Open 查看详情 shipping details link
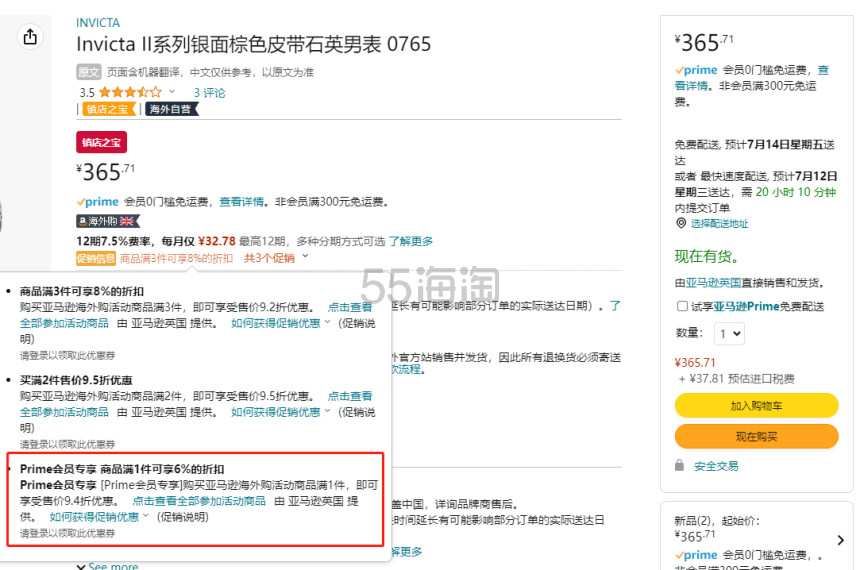860x570 pixels. (x=241, y=202)
